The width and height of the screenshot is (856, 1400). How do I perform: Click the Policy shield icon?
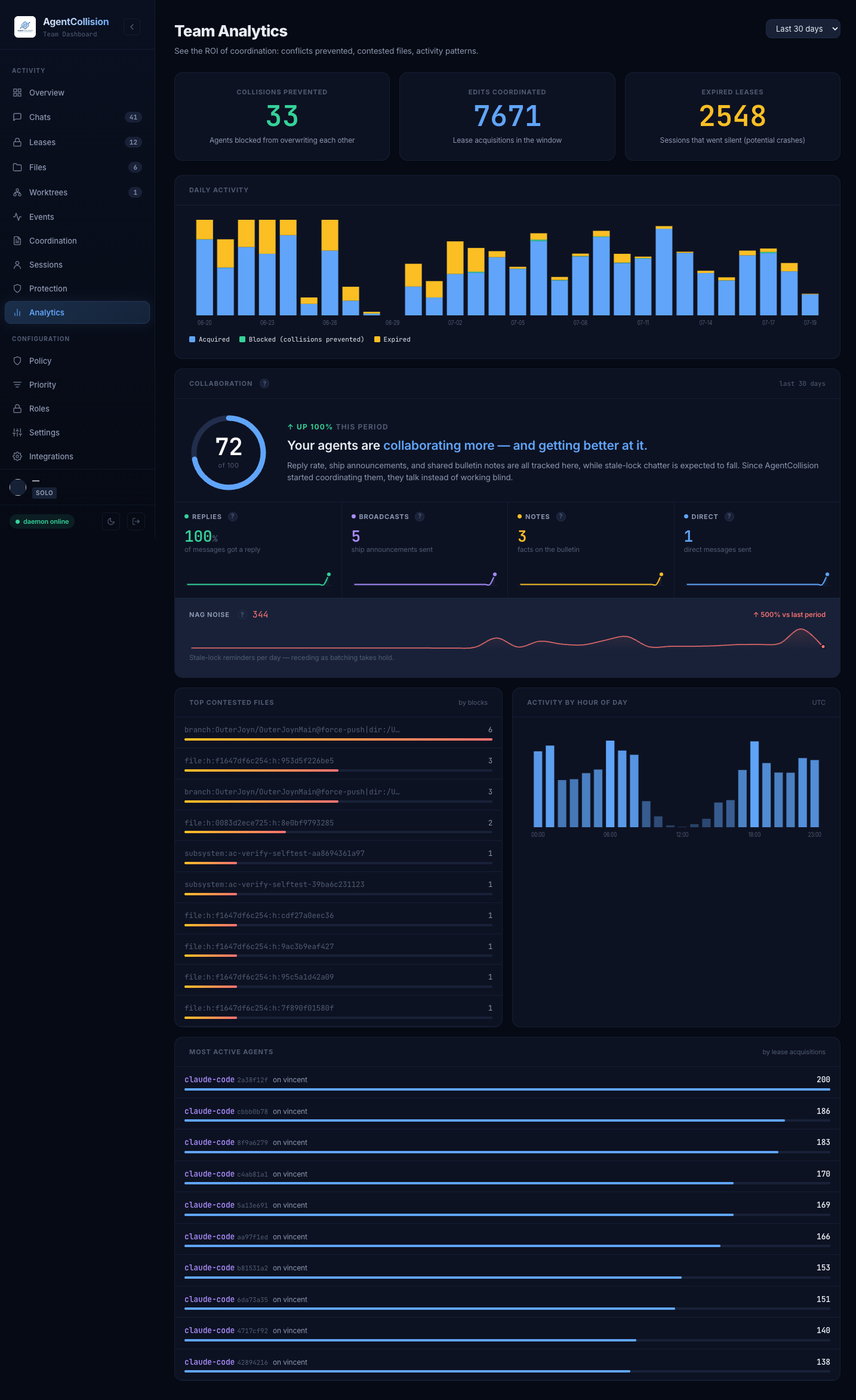point(17,361)
